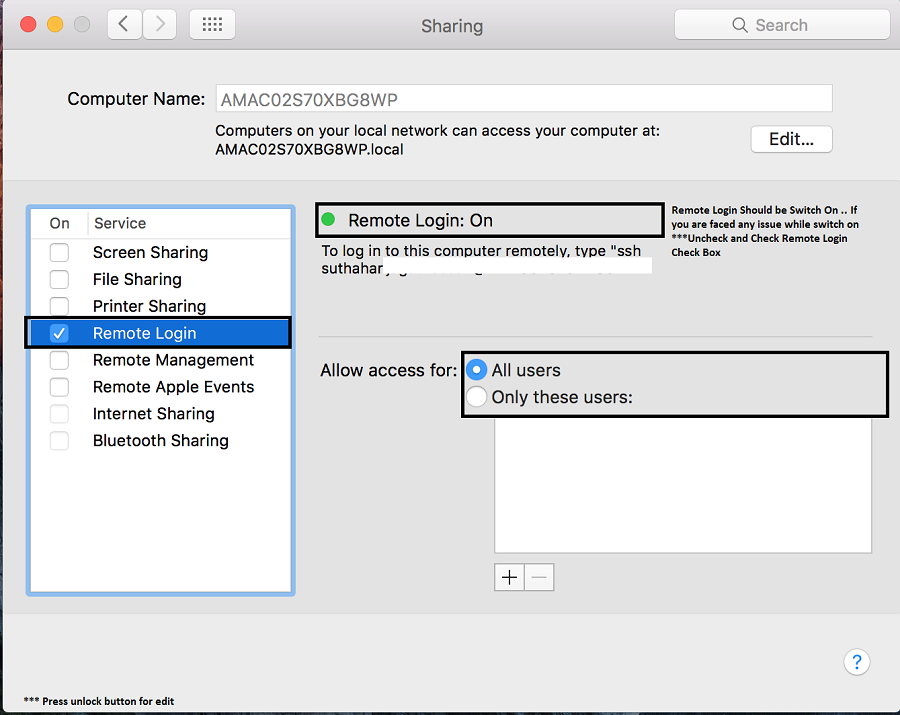
Task: Click the On column header
Action: (59, 223)
